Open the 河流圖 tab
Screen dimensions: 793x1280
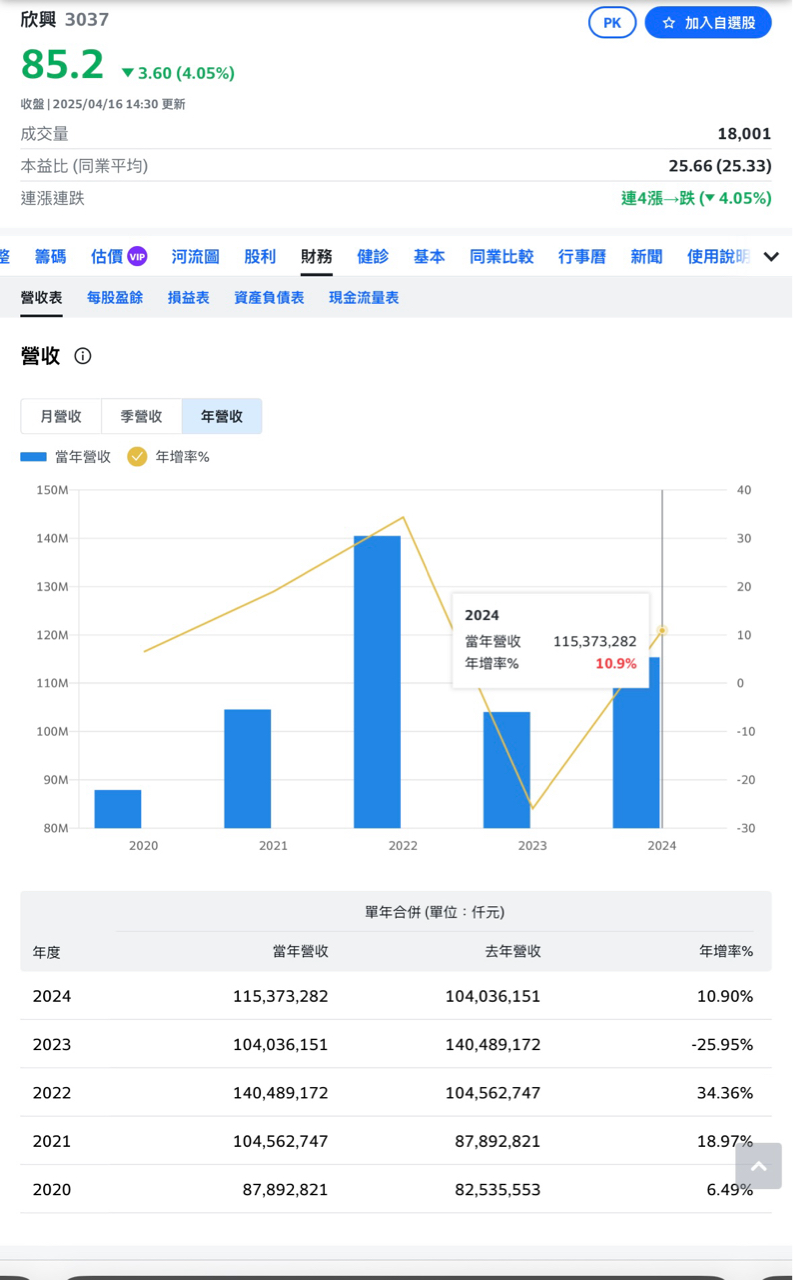click(195, 257)
